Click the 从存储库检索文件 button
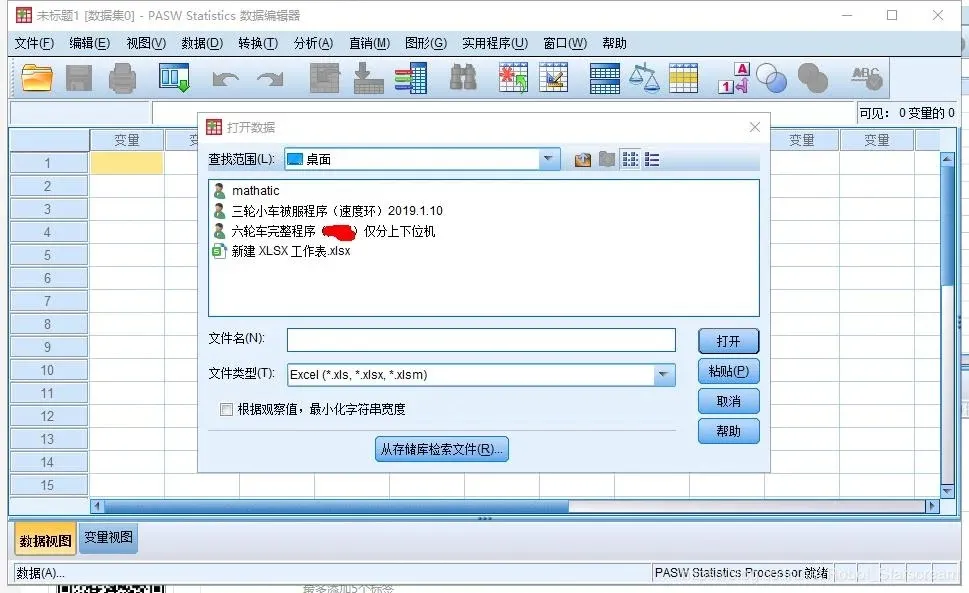This screenshot has width=969, height=593. 441,449
